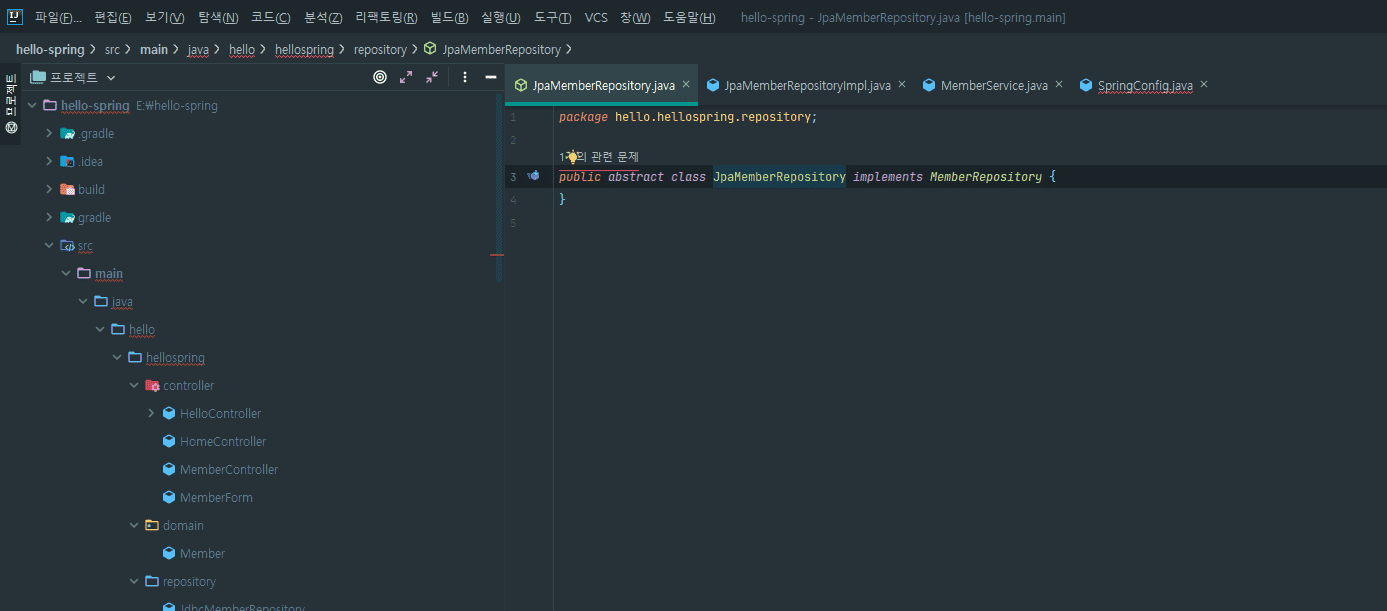Viewport: 1387px width, 611px height.
Task: Click the gutter implementation icon on line 3
Action: coord(534,176)
